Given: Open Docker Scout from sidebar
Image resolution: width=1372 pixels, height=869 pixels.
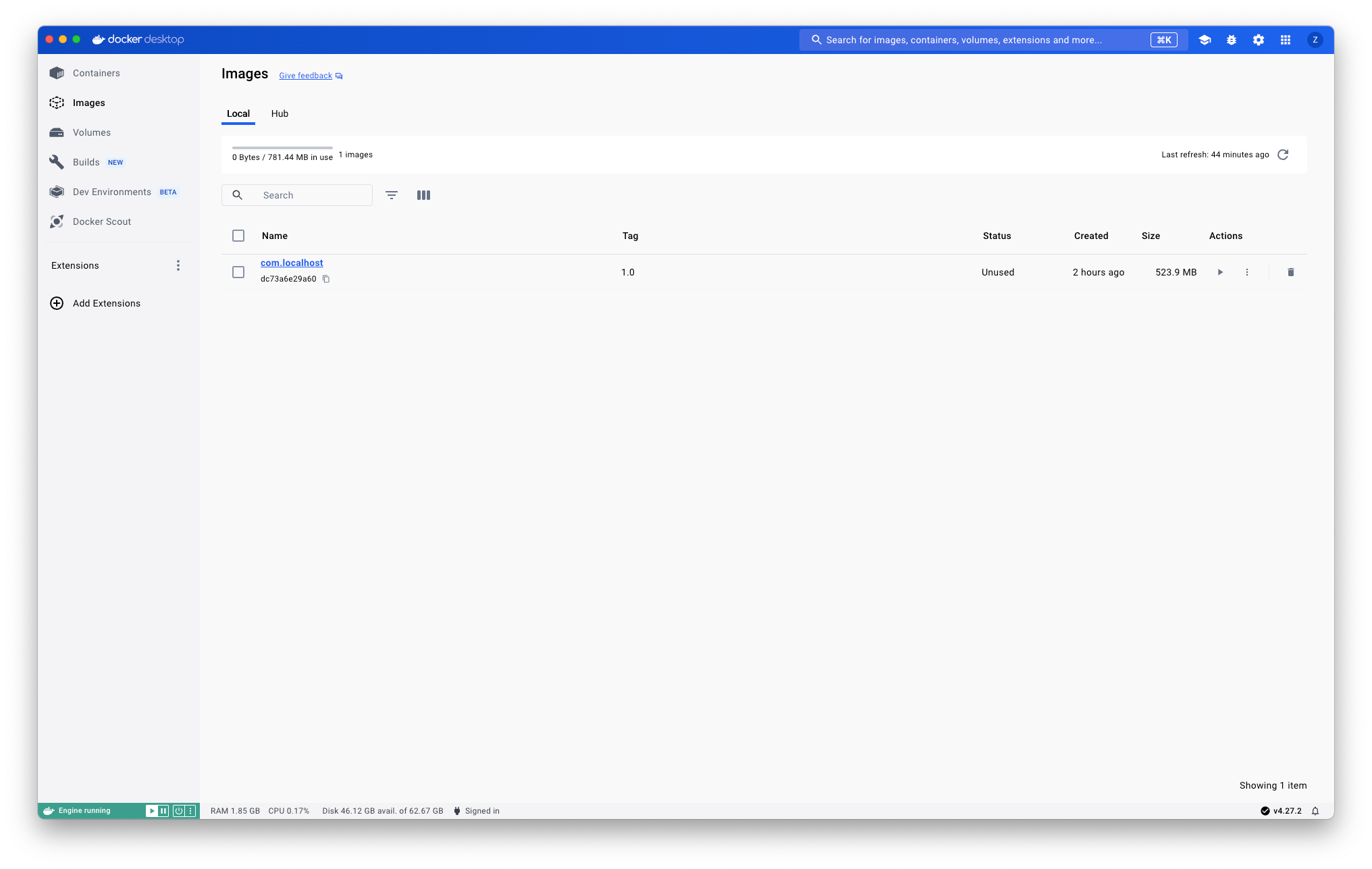Looking at the screenshot, I should [101, 221].
